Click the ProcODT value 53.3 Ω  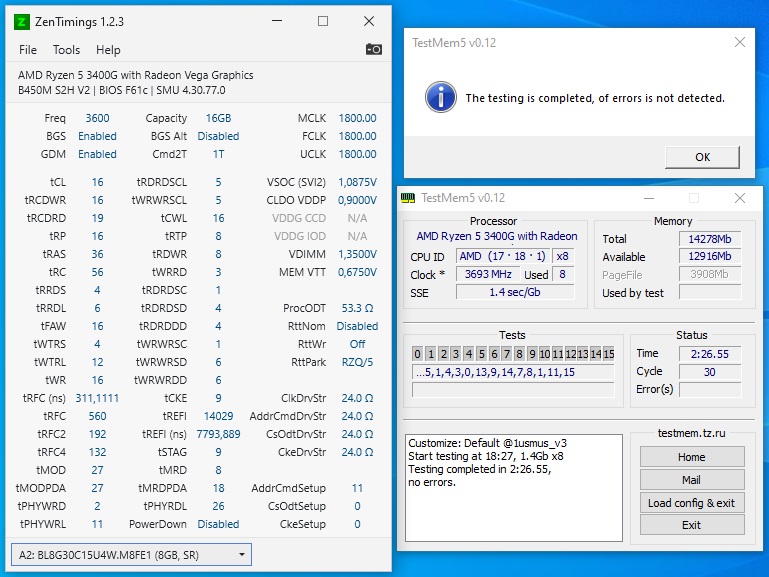[x=358, y=308]
